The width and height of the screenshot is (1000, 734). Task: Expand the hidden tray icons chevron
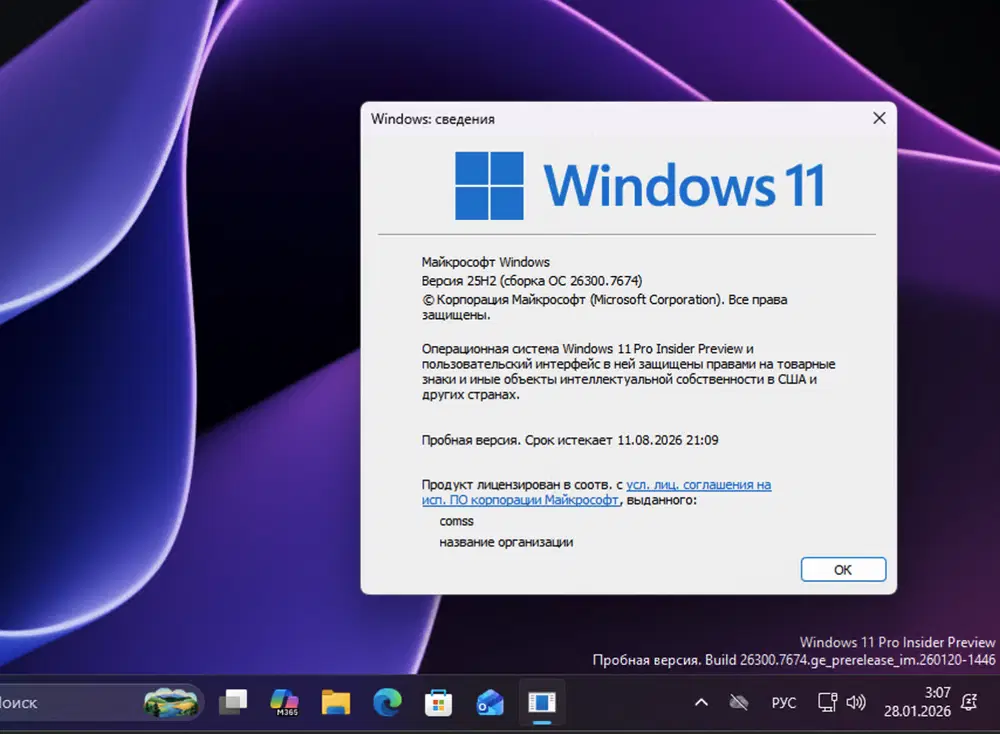pyautogui.click(x=701, y=702)
